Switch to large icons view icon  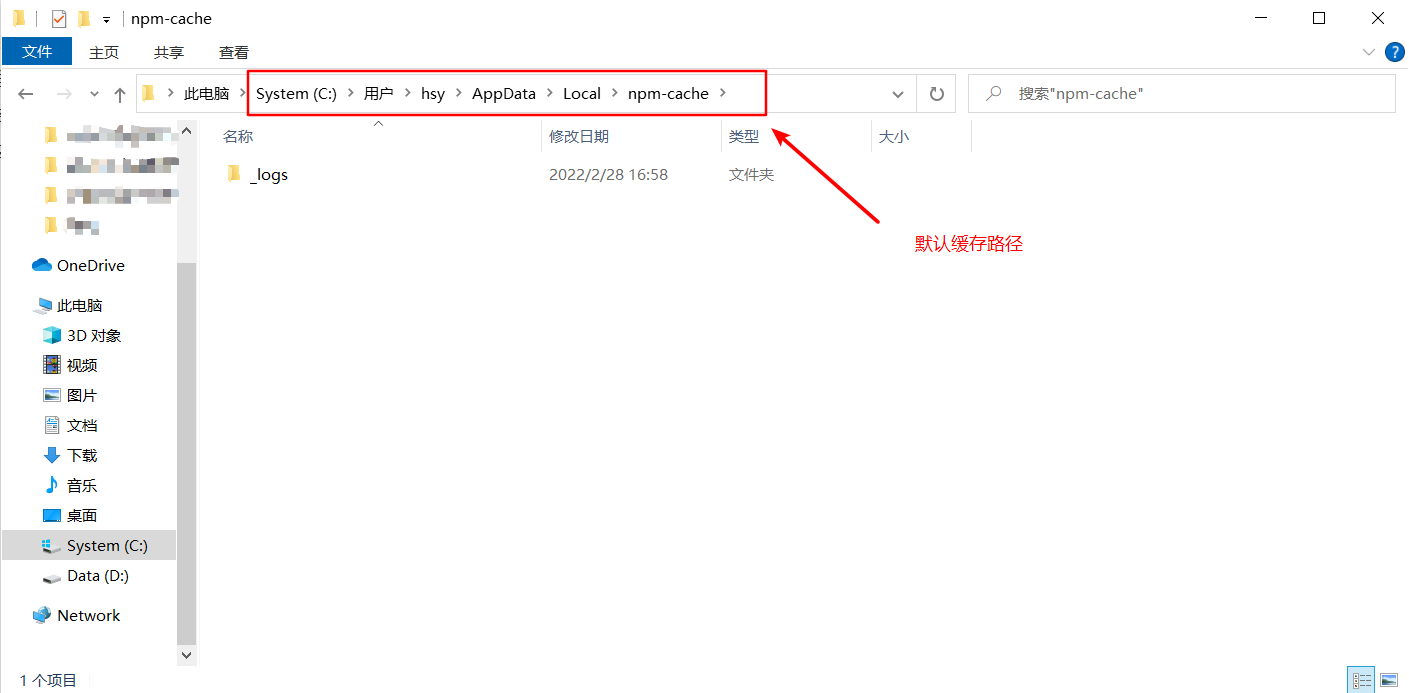(x=1388, y=680)
